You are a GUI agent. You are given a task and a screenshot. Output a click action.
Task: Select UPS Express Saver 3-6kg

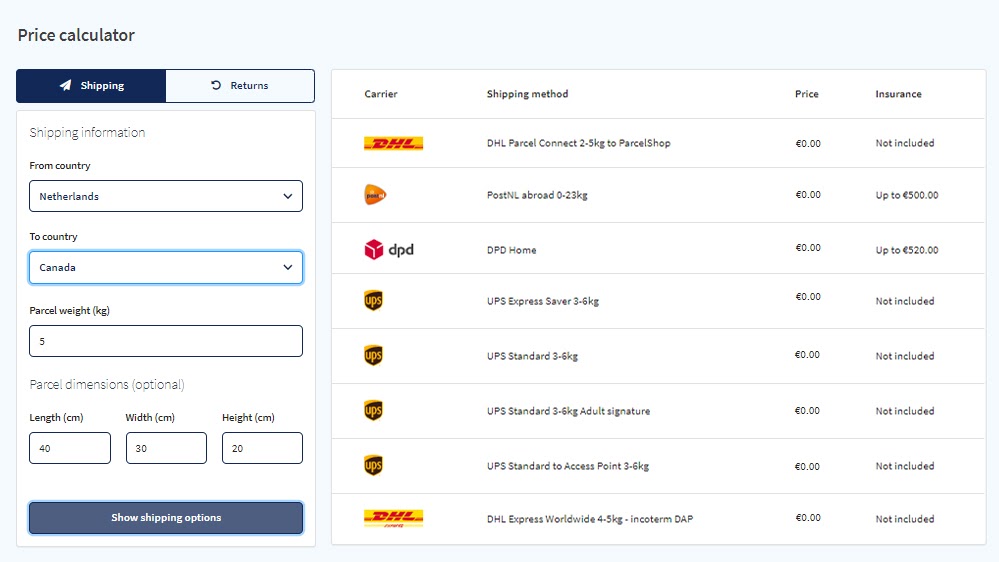point(543,301)
